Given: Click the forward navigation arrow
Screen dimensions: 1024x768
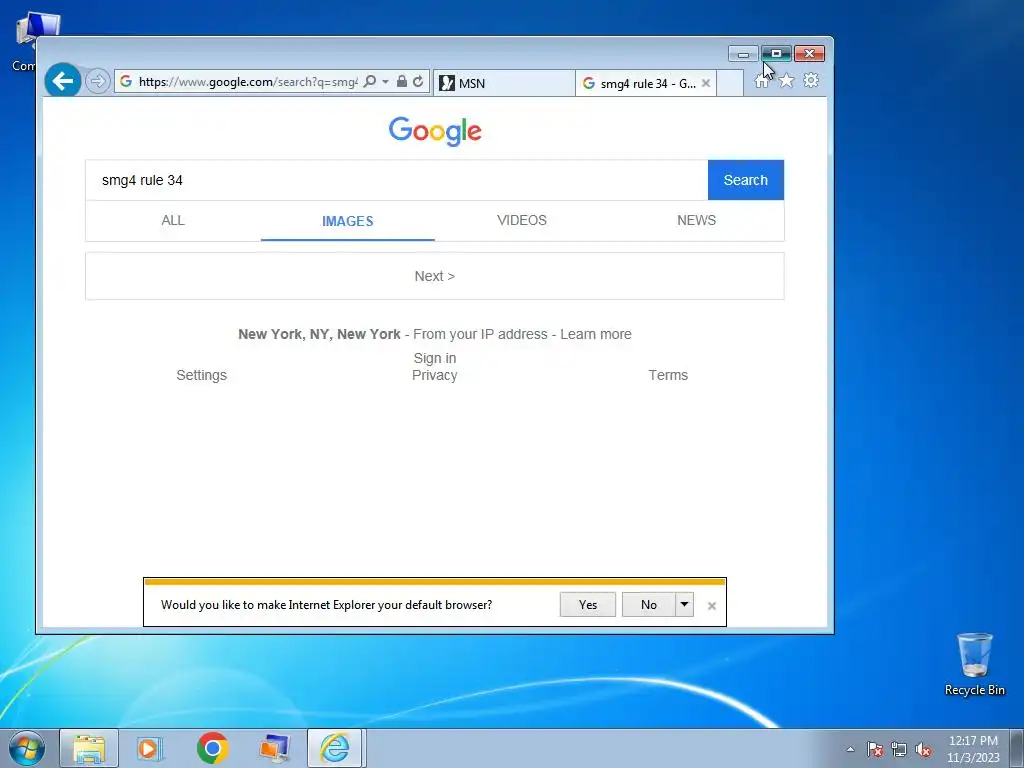Looking at the screenshot, I should point(97,82).
